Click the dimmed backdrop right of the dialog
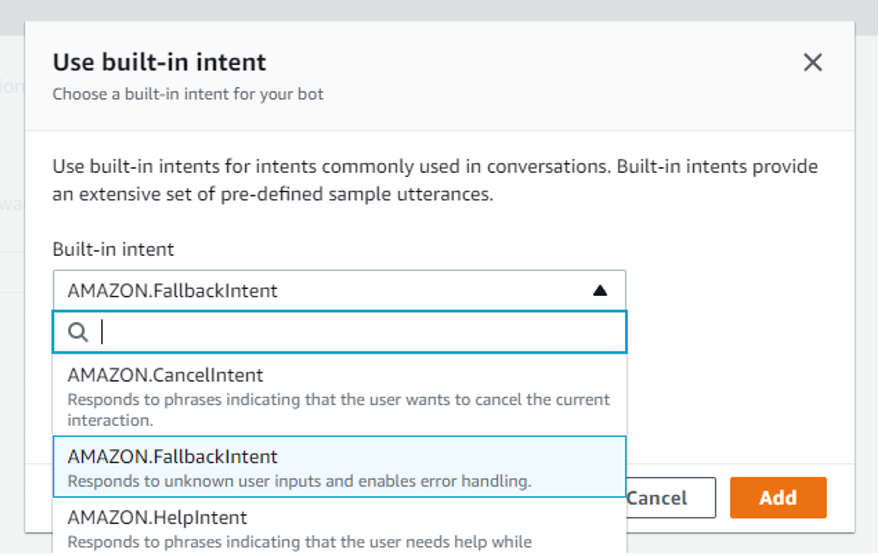The height and width of the screenshot is (556, 879). pyautogui.click(x=866, y=300)
